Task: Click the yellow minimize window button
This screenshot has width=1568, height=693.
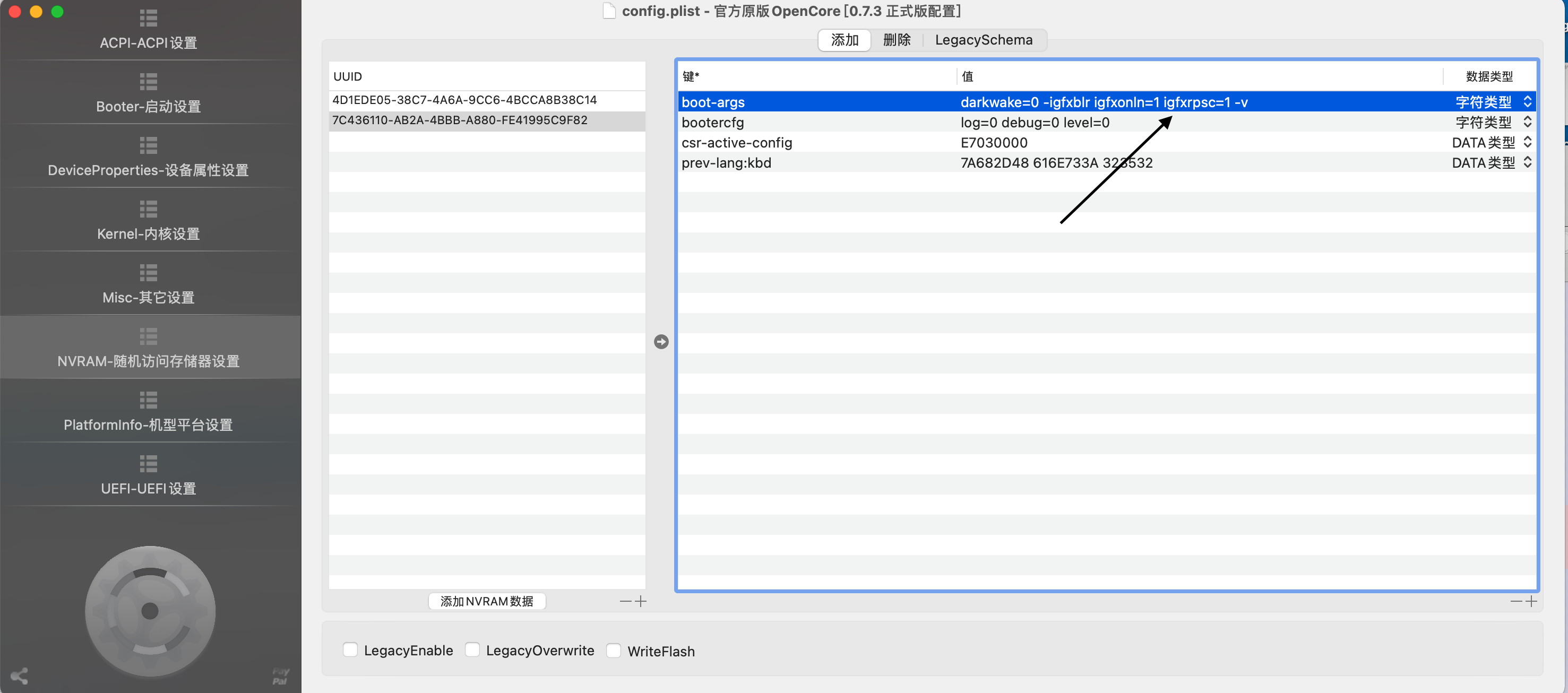Action: pos(36,12)
